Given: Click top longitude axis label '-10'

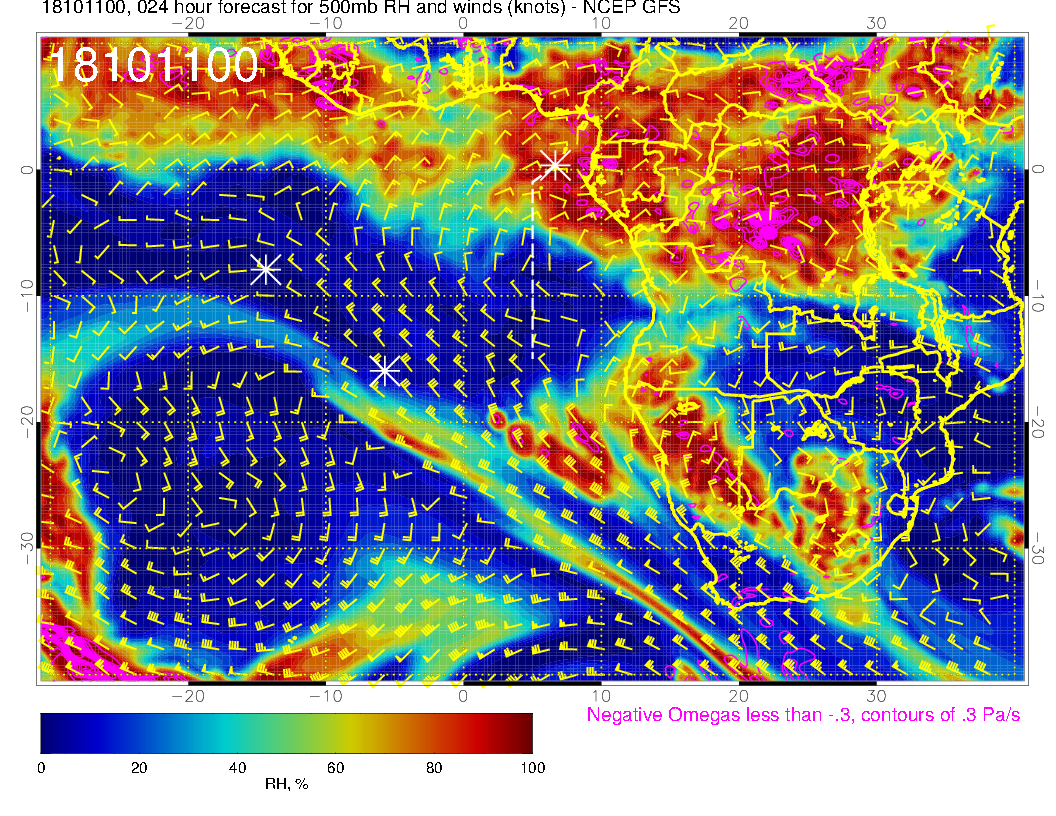Looking at the screenshot, I should pyautogui.click(x=326, y=24).
